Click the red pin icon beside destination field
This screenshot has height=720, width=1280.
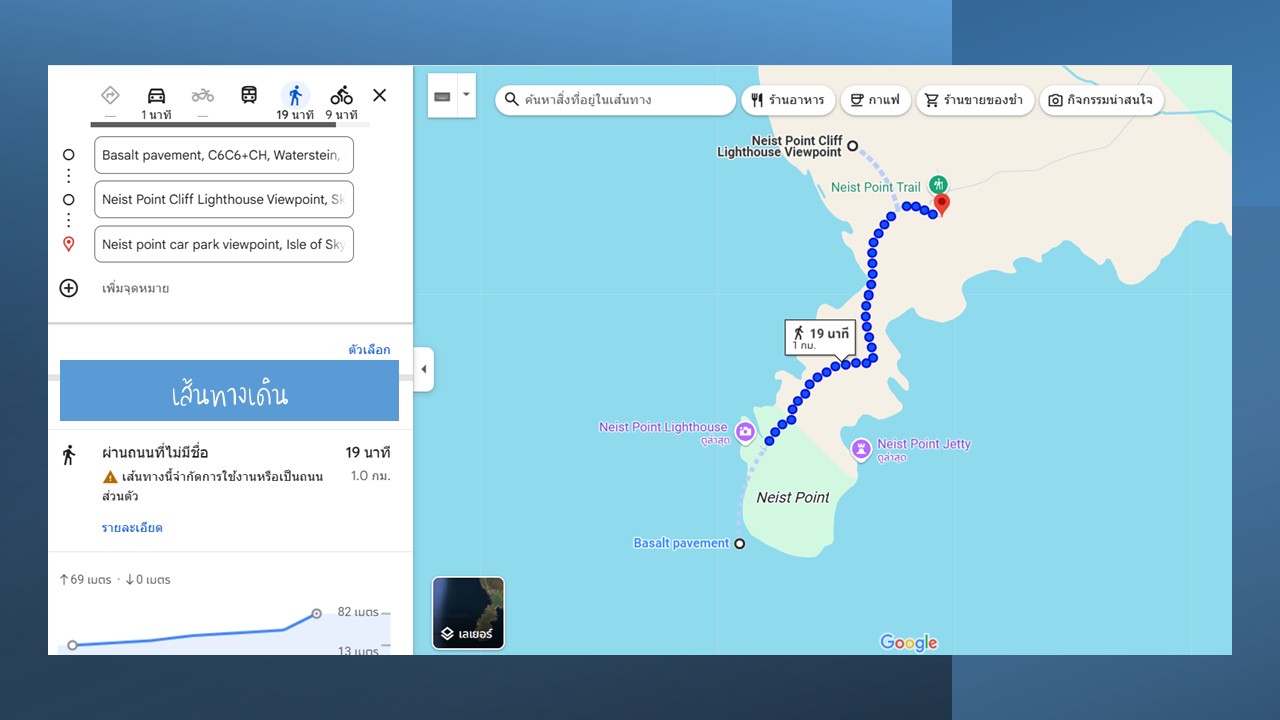click(69, 244)
